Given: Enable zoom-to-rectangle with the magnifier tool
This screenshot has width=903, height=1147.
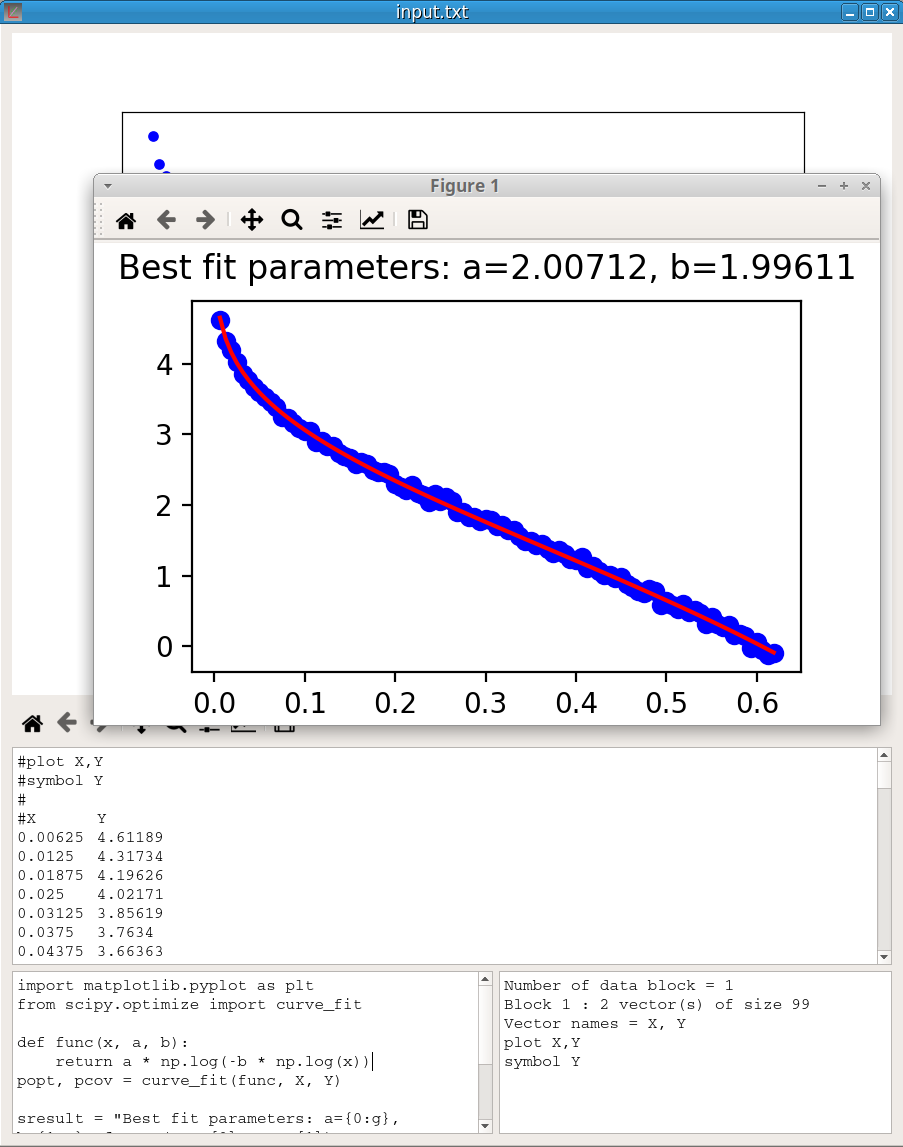Looking at the screenshot, I should tap(292, 220).
